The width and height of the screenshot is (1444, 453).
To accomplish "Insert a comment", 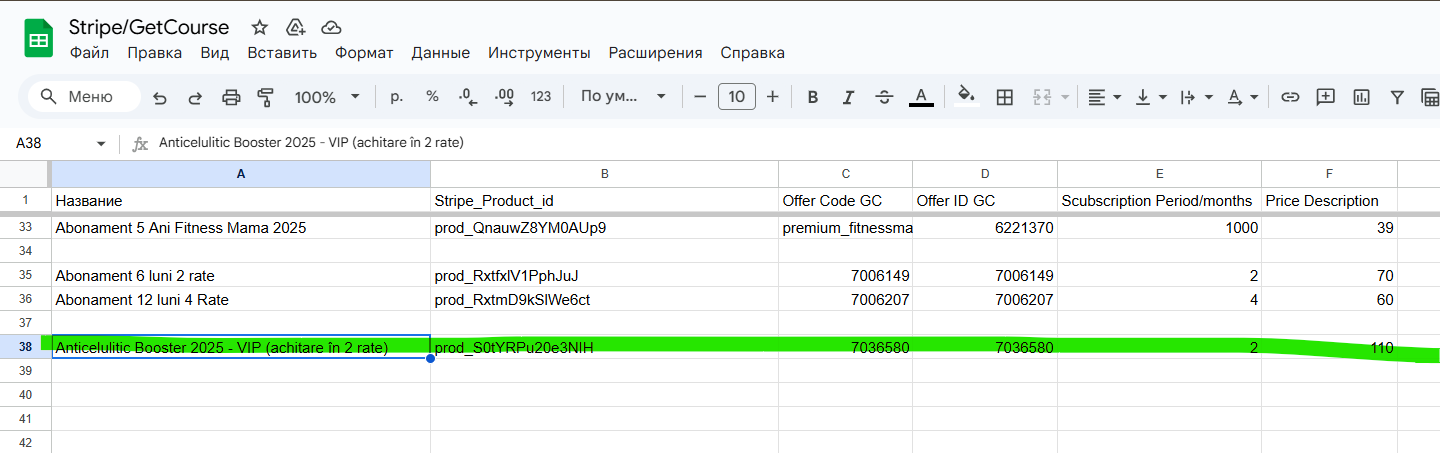I will coord(1325,97).
